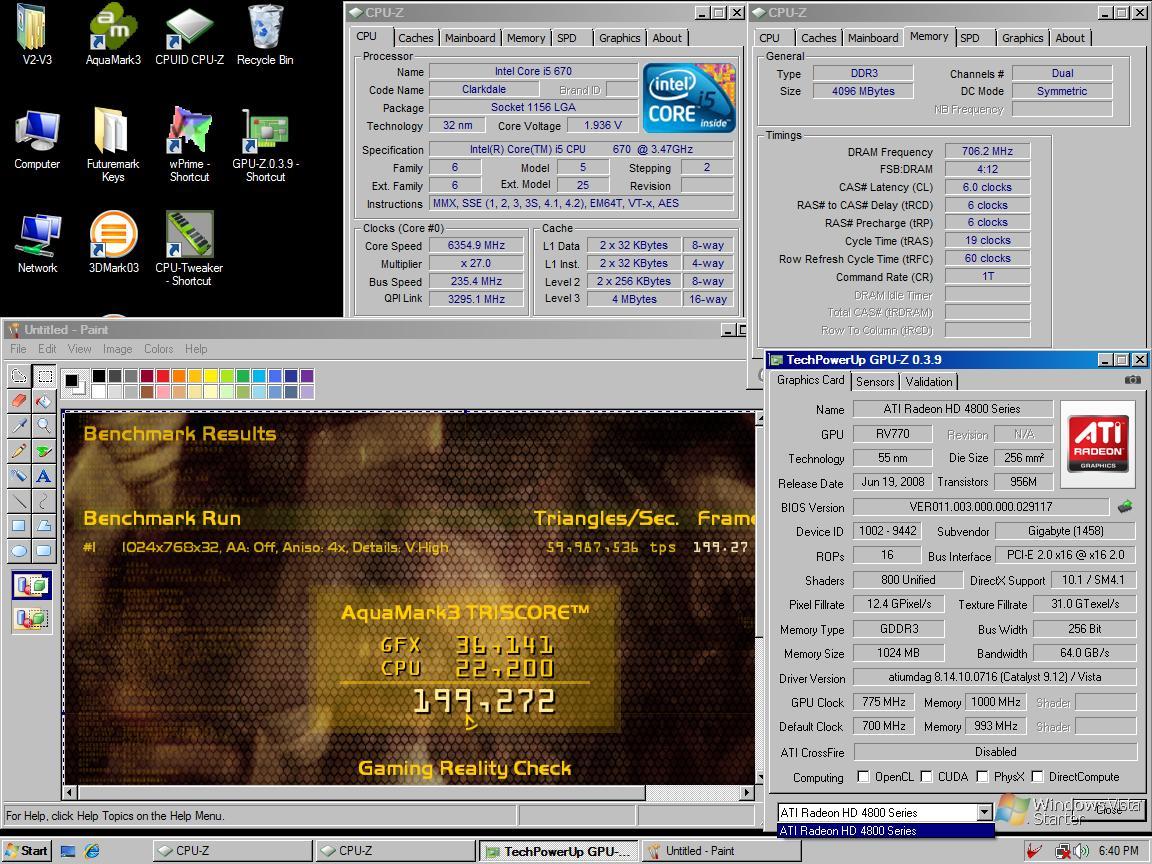Pick the yellow color swatch in Paint palette
The height and width of the screenshot is (864, 1152).
point(211,376)
